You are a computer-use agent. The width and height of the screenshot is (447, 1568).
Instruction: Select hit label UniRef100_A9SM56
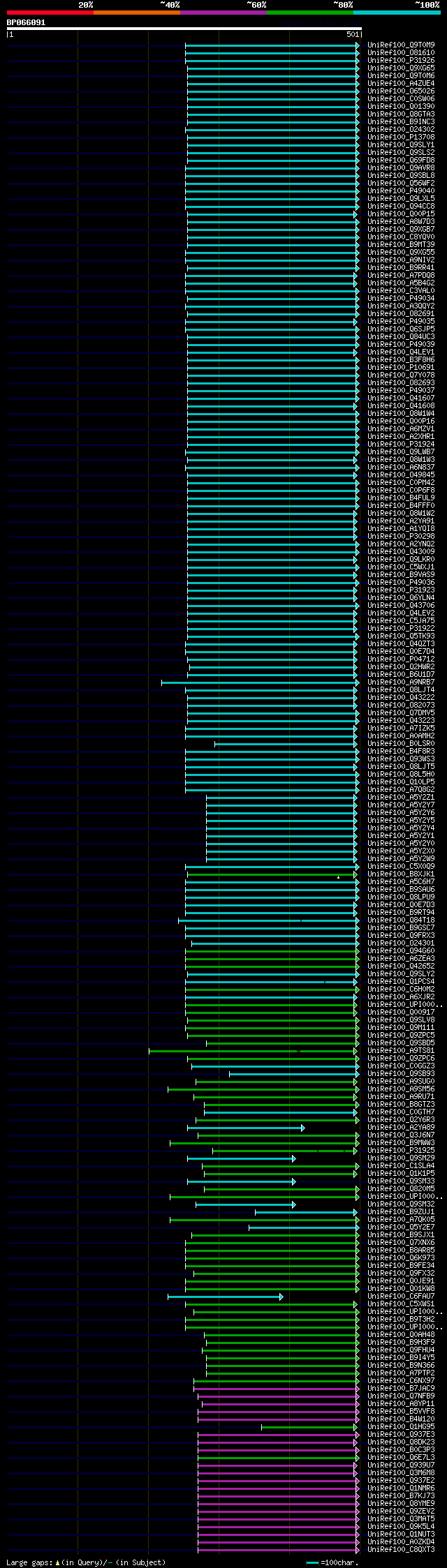pyautogui.click(x=401, y=1089)
